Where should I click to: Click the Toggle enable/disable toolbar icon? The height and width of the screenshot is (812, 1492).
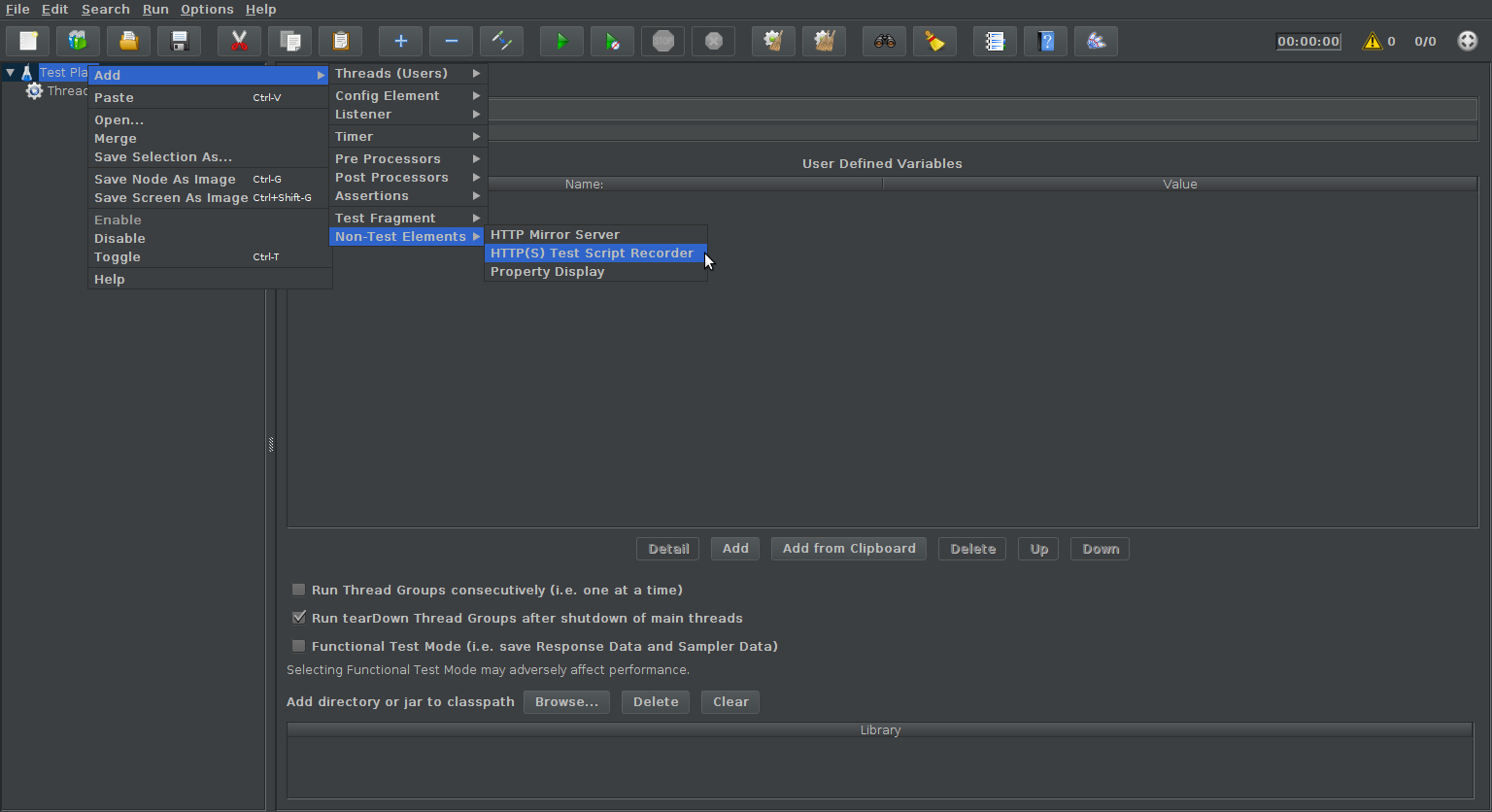[x=501, y=41]
